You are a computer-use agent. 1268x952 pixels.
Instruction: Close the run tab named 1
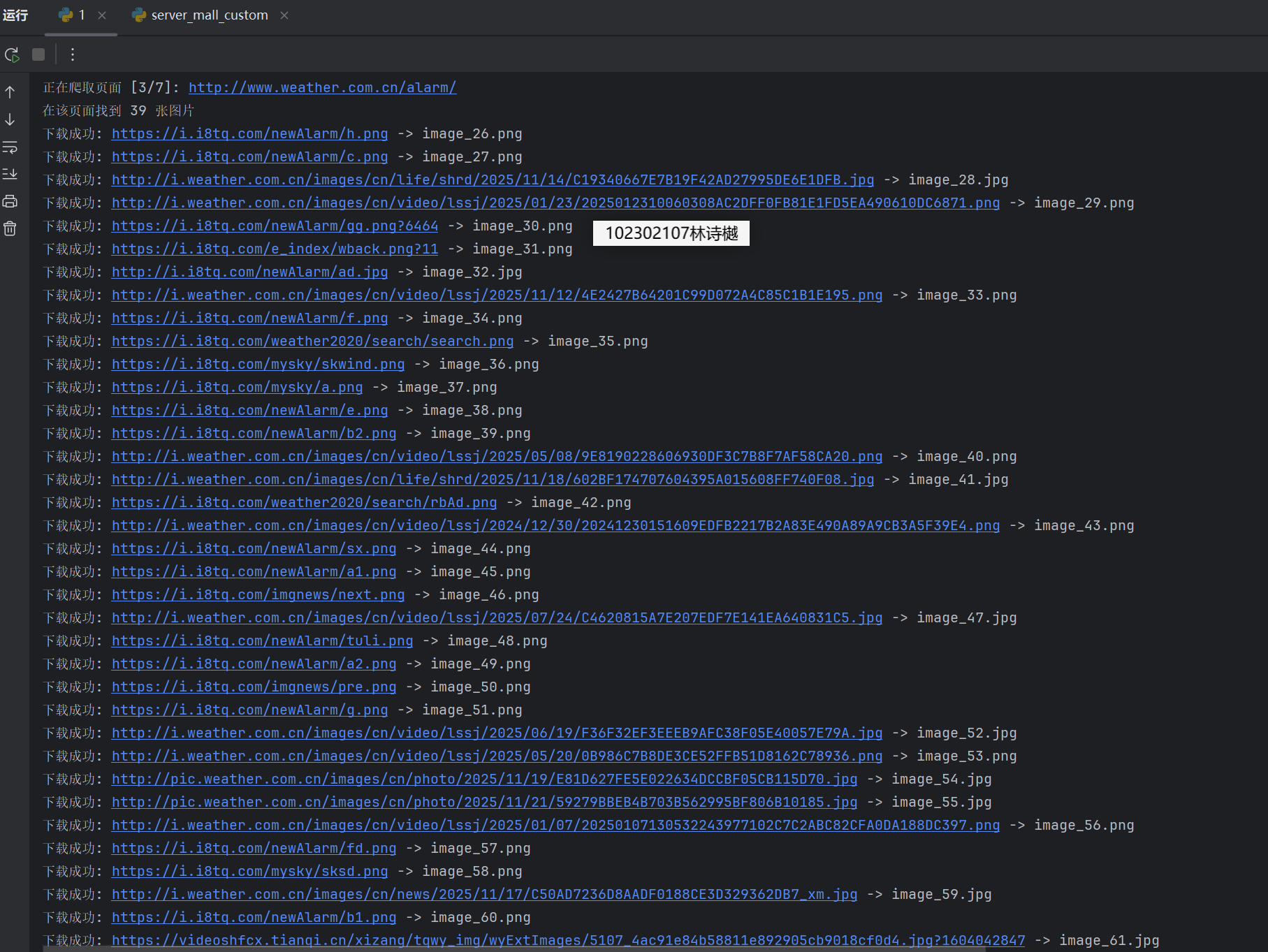pos(102,15)
